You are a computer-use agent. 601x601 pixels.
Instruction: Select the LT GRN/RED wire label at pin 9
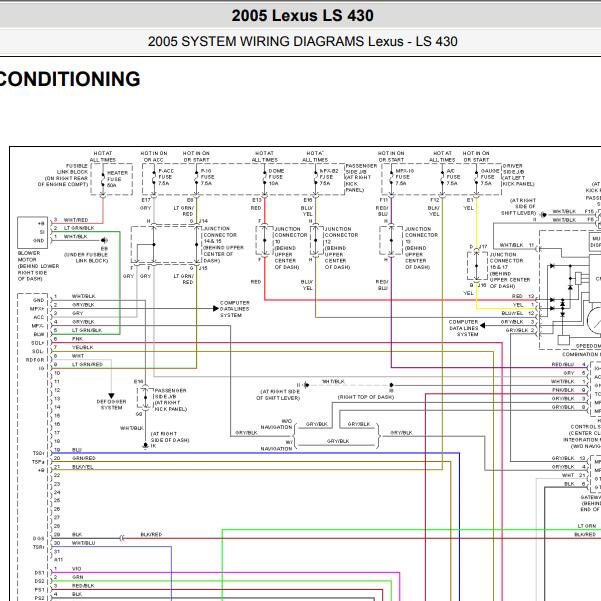click(x=87, y=365)
